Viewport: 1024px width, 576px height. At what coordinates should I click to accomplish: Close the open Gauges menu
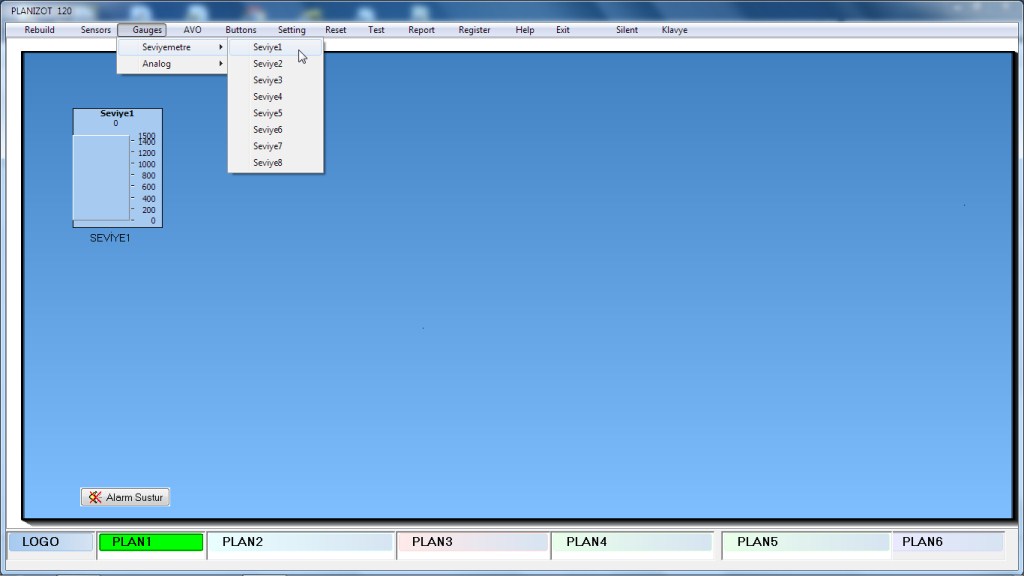142,30
